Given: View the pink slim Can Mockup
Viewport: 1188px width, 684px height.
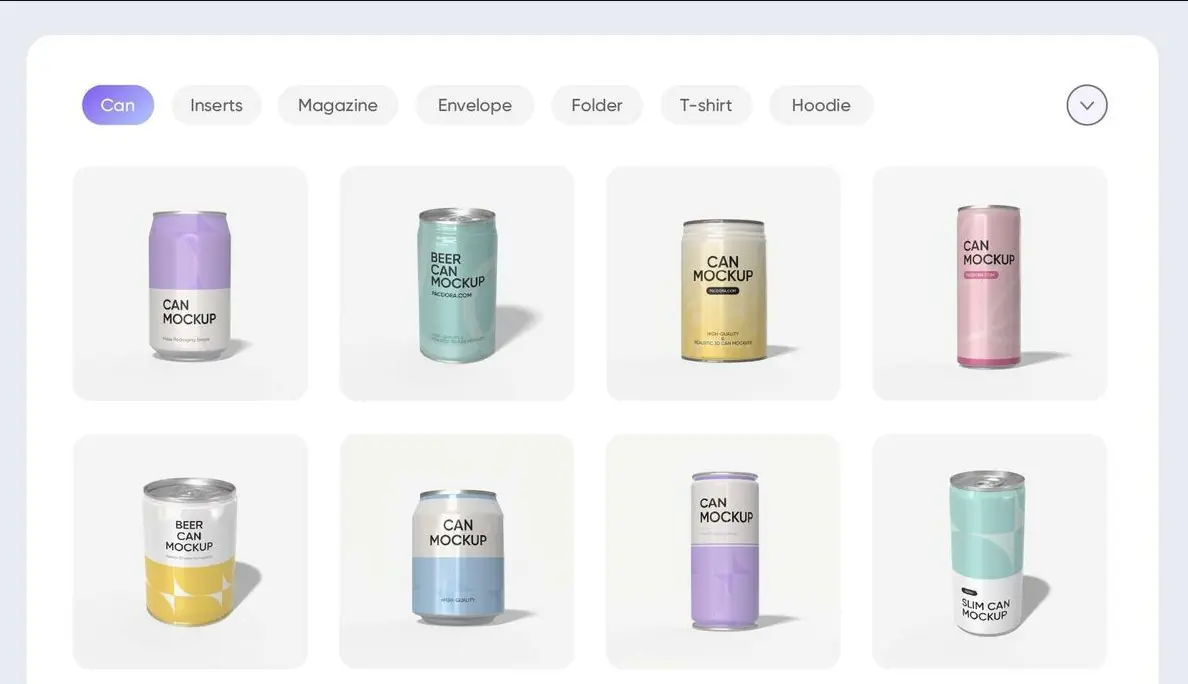Looking at the screenshot, I should [x=989, y=283].
